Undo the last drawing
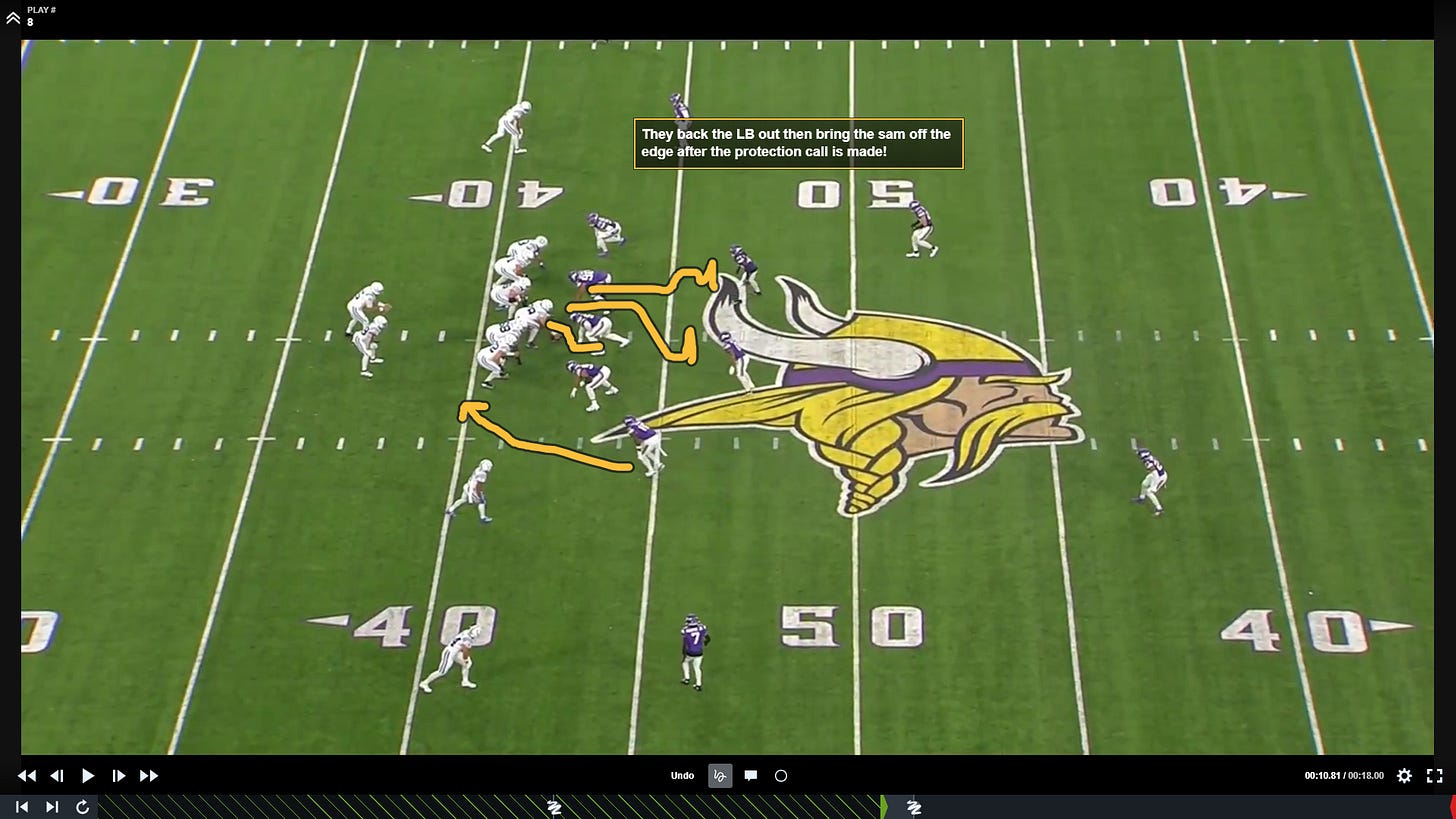1456x819 pixels. [x=682, y=776]
